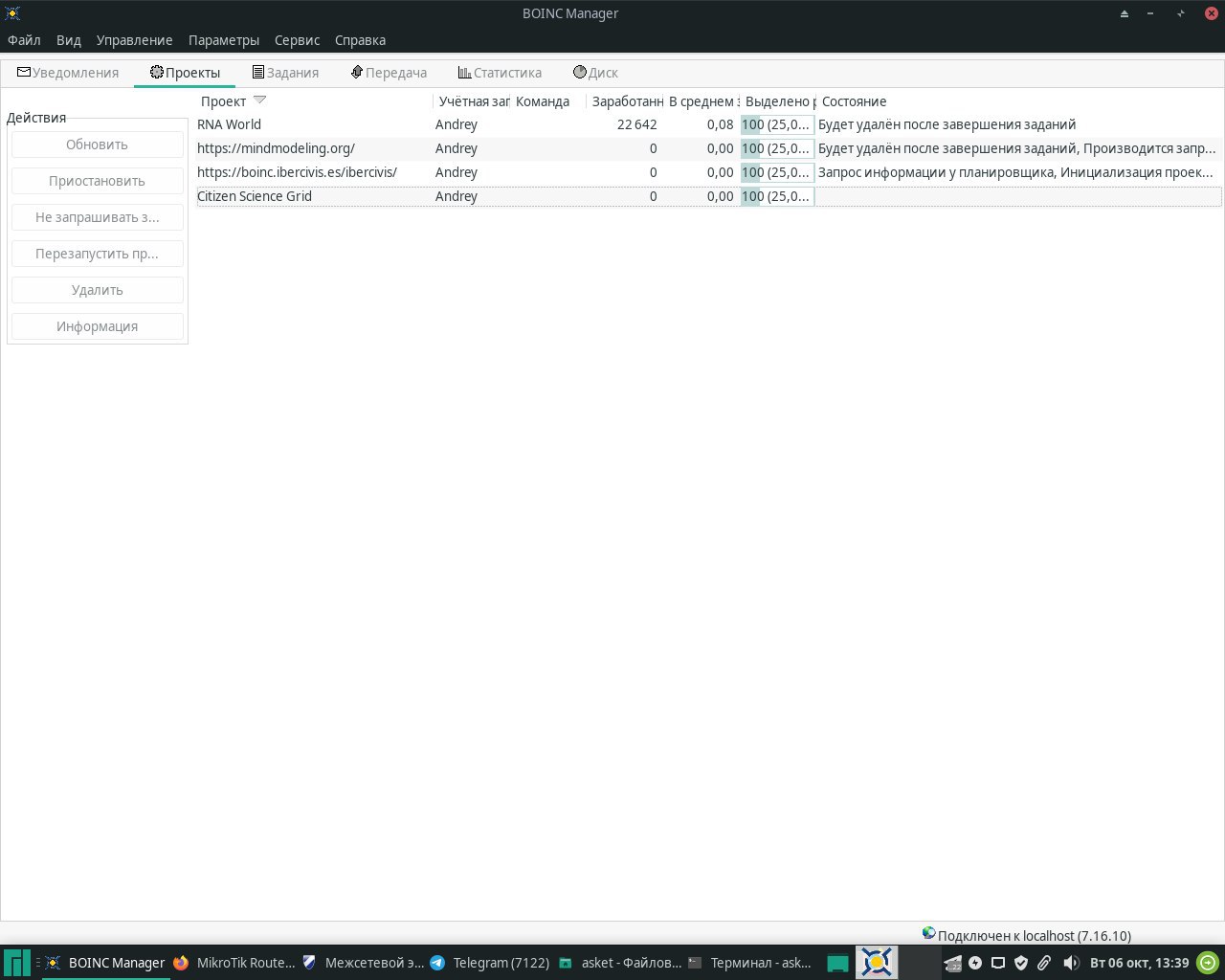Screen dimensions: 1225x980
Task: Click the clock showing Вт 06 окт, 13:39
Action: pos(1139,963)
